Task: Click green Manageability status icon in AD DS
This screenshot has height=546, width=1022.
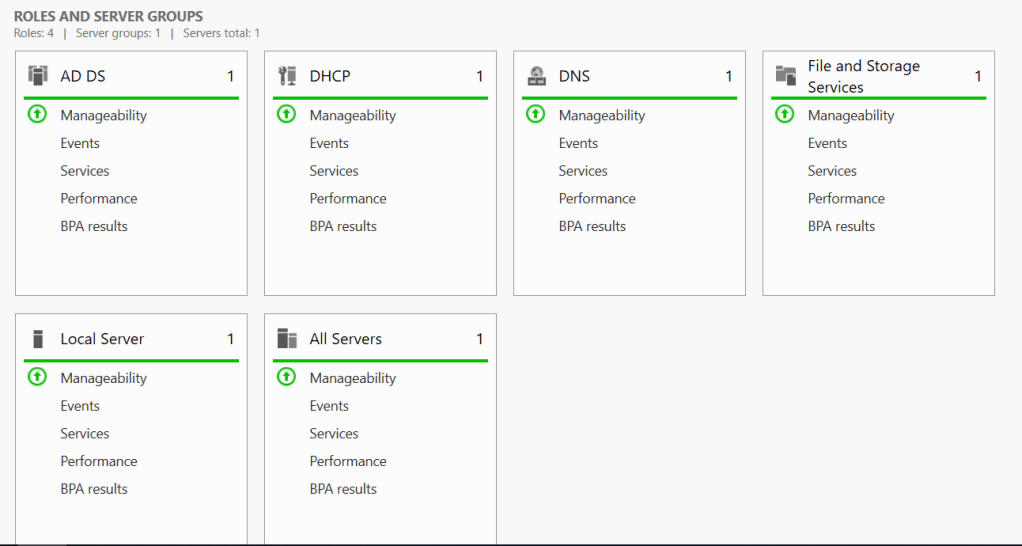Action: click(37, 115)
